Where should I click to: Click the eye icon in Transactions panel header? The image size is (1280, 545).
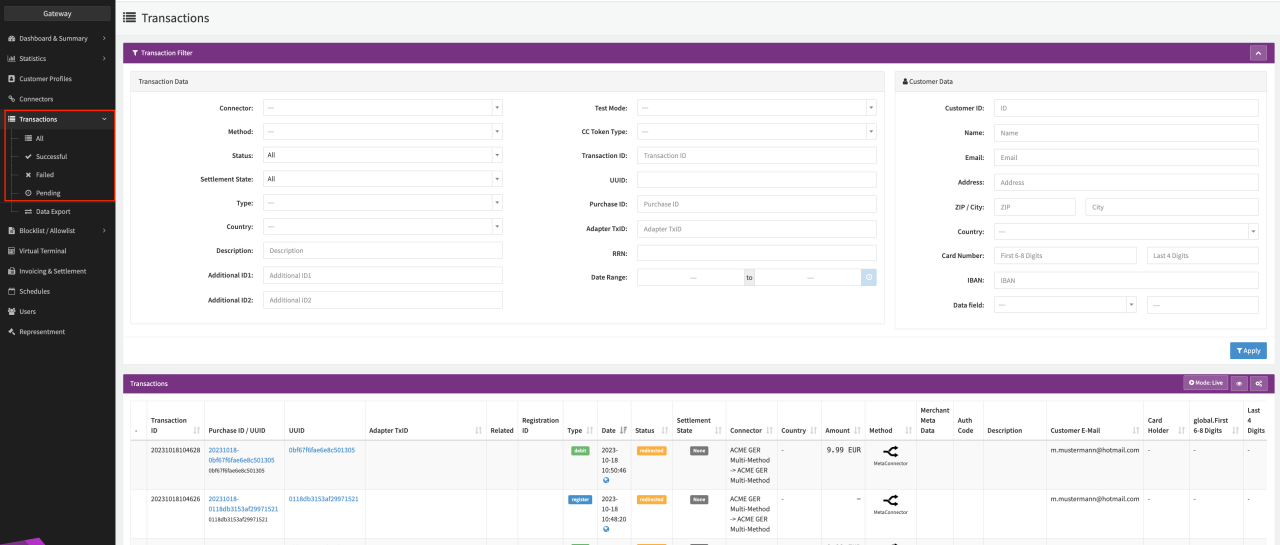(1239, 383)
